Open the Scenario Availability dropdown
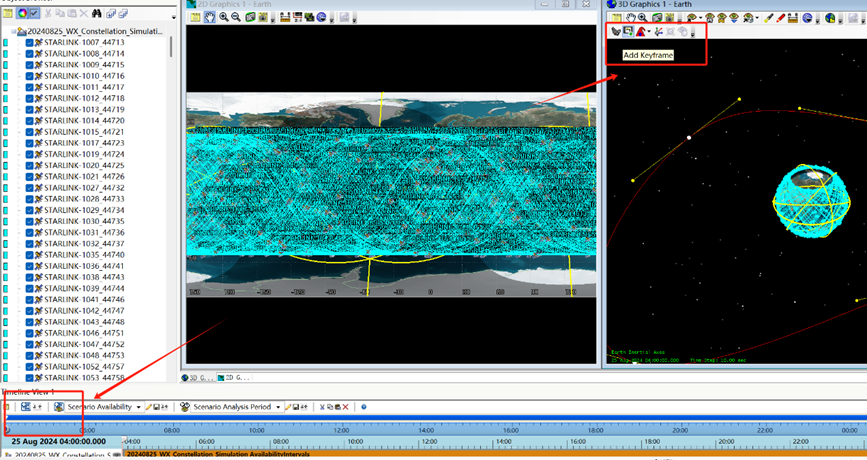 click(138, 407)
